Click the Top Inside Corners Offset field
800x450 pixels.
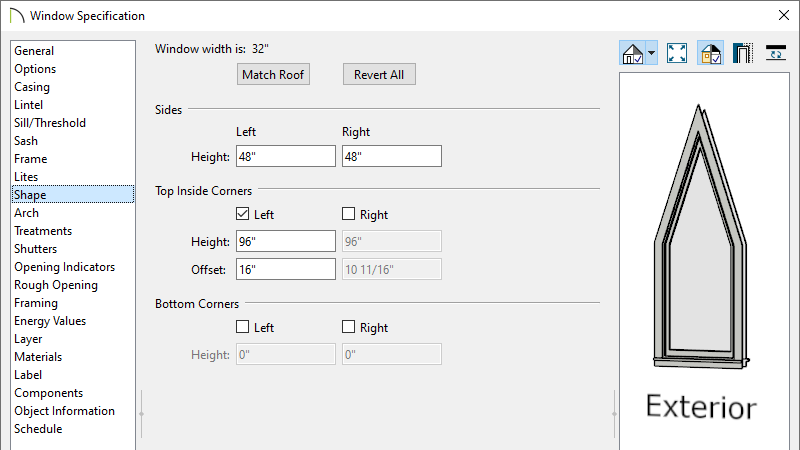click(x=286, y=269)
